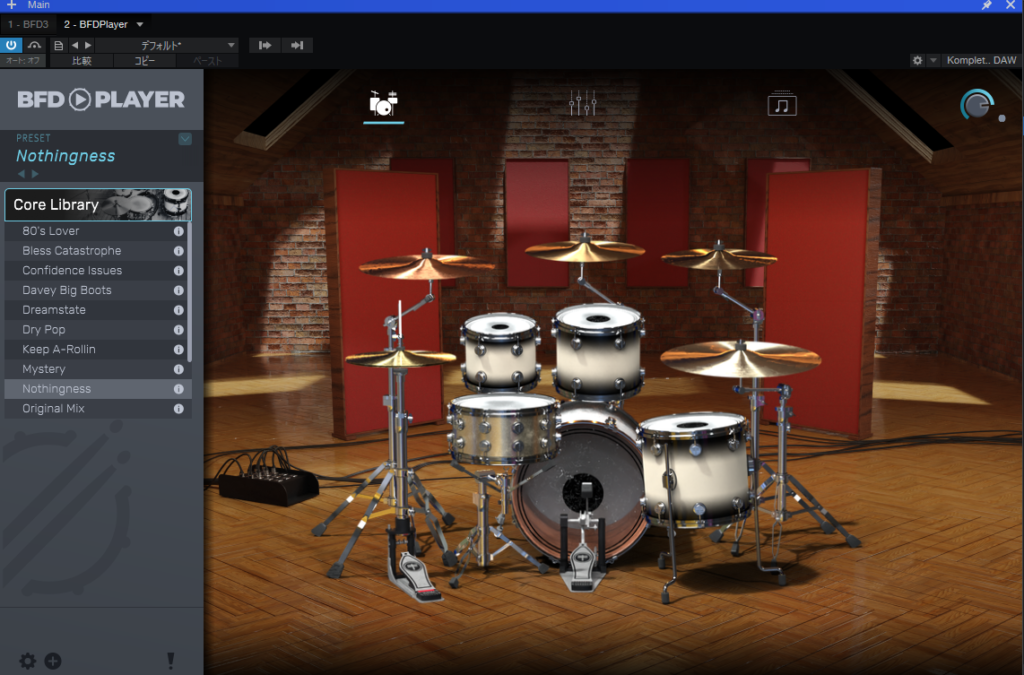The image size is (1024, 675).
Task: Expand the PRESET menu chevron
Action: (x=185, y=139)
